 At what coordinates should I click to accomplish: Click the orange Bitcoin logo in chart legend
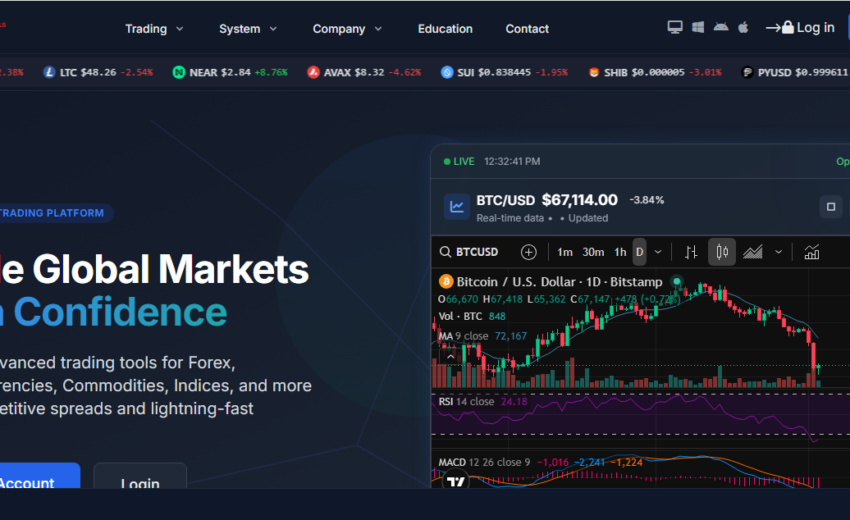[x=446, y=282]
